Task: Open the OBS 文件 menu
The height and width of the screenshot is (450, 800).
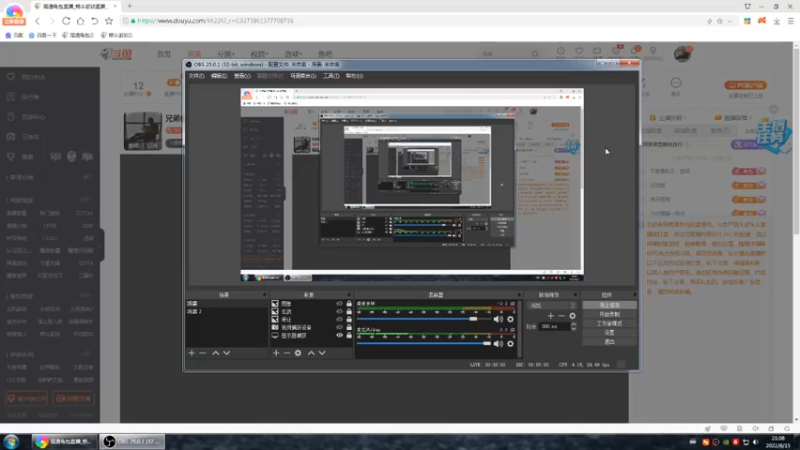Action: pyautogui.click(x=196, y=76)
